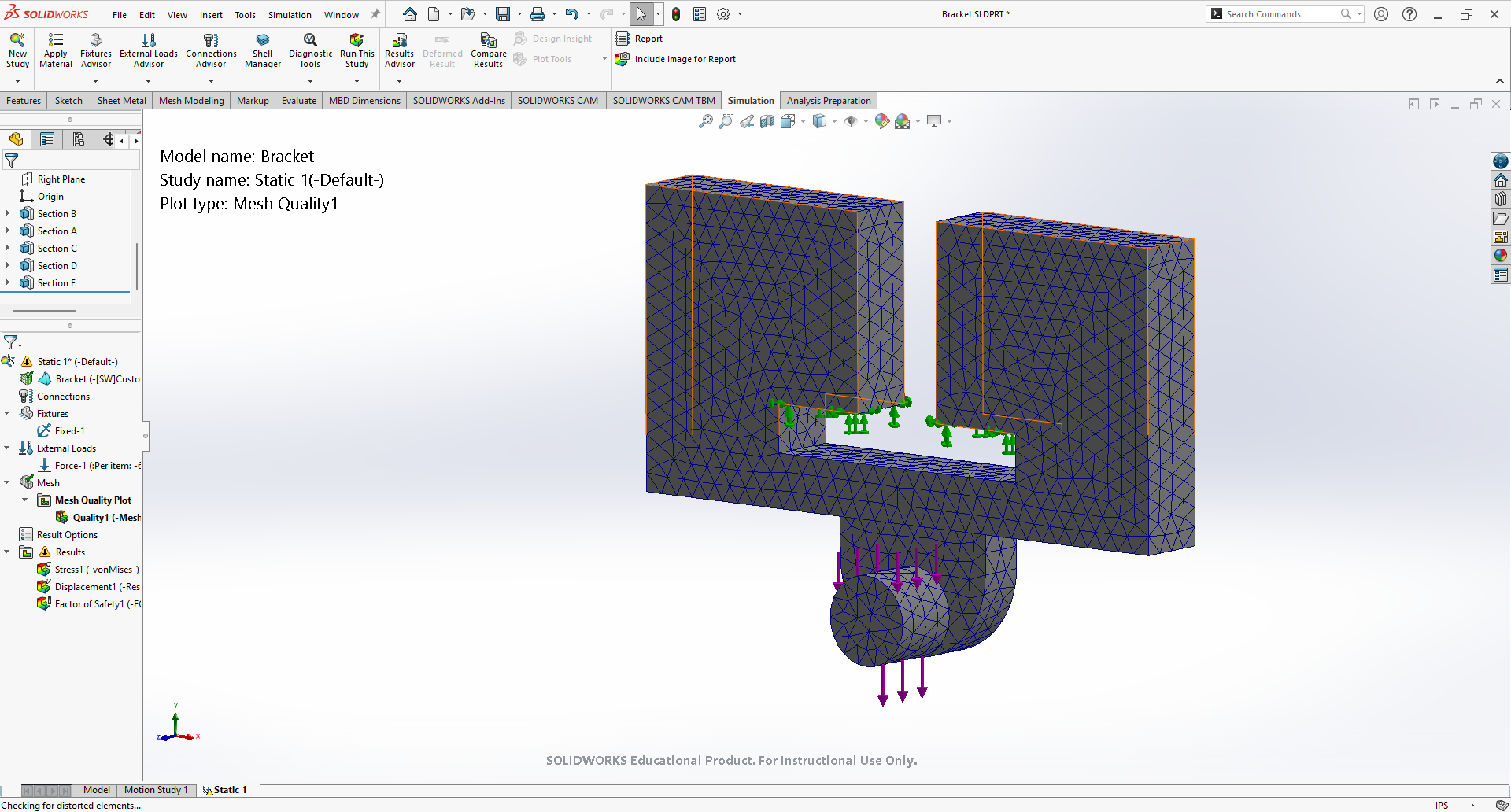Click the Save floppy disk icon
The width and height of the screenshot is (1511, 812).
point(502,14)
